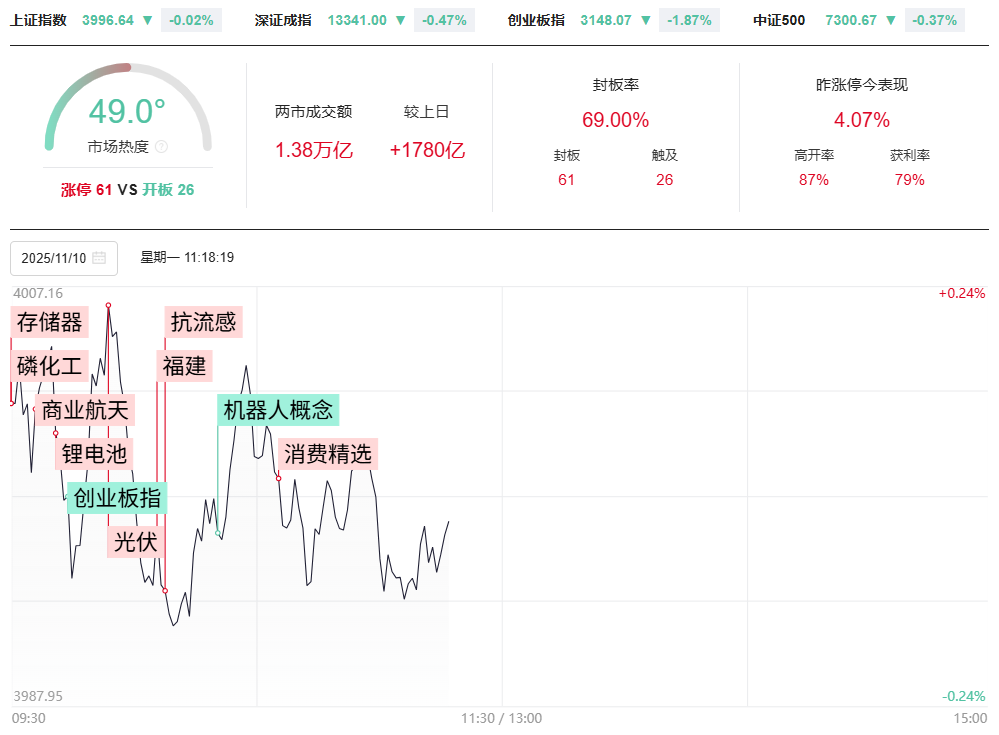This screenshot has width=999, height=735.
Task: Select the 2025/11/10 date text field
Action: coord(50,258)
